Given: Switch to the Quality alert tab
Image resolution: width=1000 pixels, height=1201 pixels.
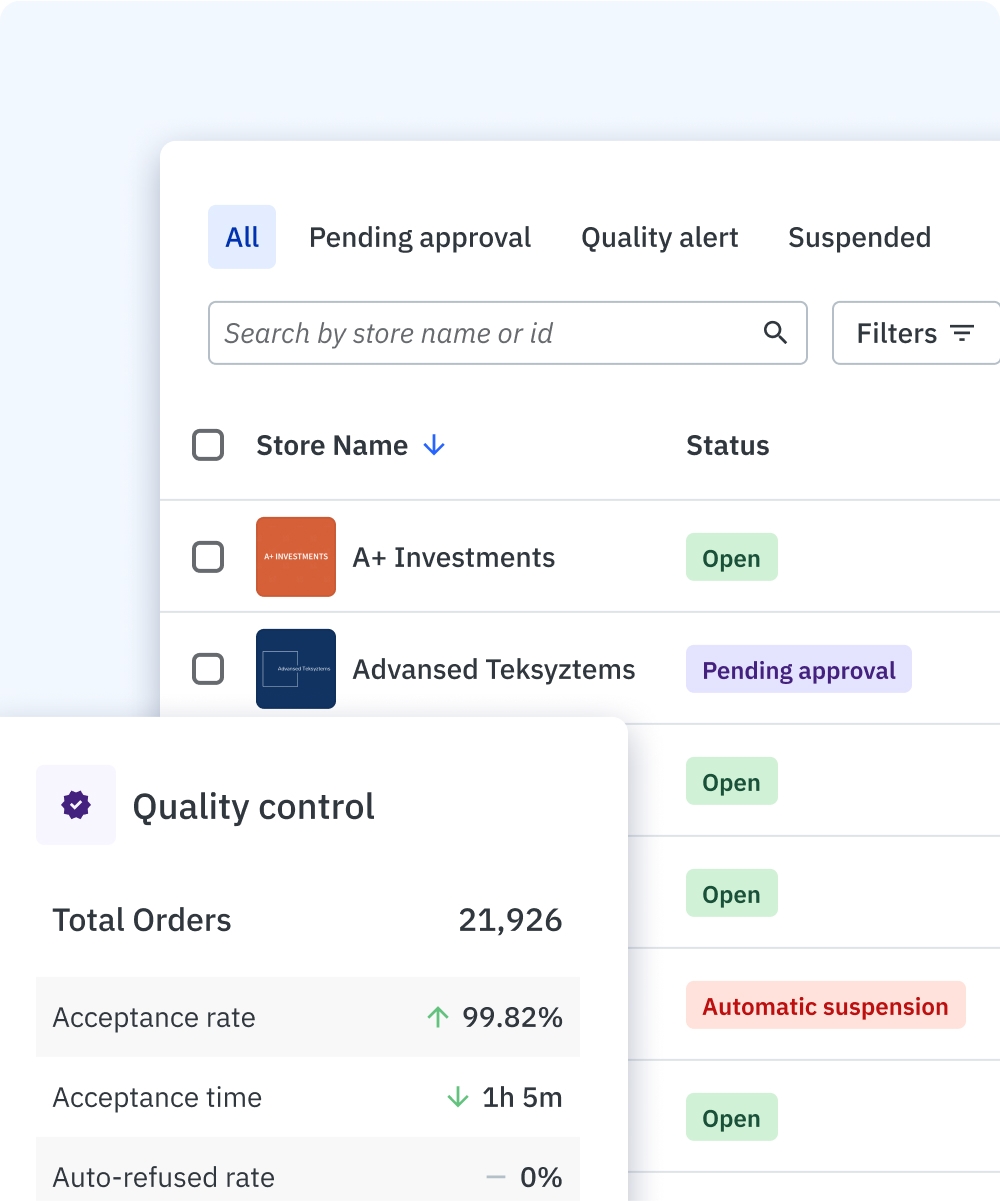Looking at the screenshot, I should 660,238.
